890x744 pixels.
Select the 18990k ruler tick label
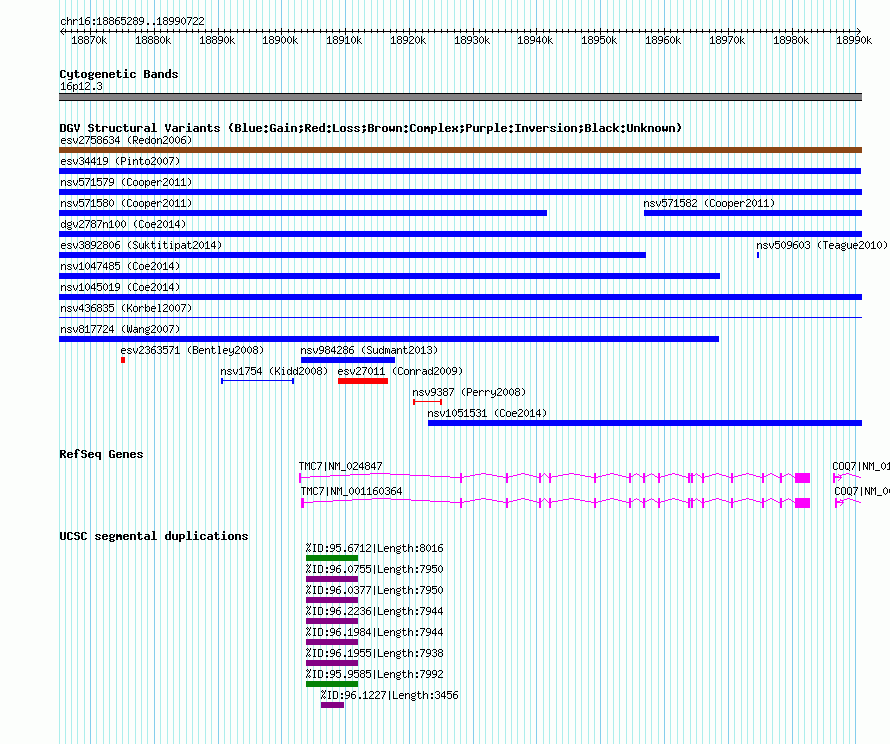(x=854, y=40)
